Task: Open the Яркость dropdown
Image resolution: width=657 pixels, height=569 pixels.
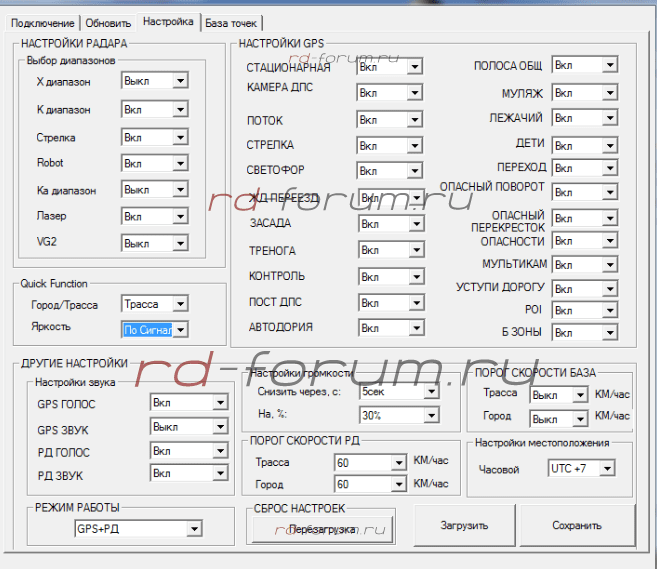Action: (x=155, y=330)
